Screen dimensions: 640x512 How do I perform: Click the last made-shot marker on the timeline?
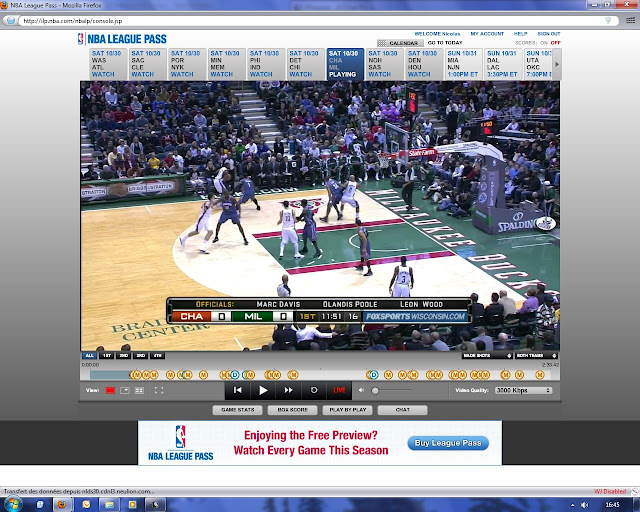tap(540, 375)
